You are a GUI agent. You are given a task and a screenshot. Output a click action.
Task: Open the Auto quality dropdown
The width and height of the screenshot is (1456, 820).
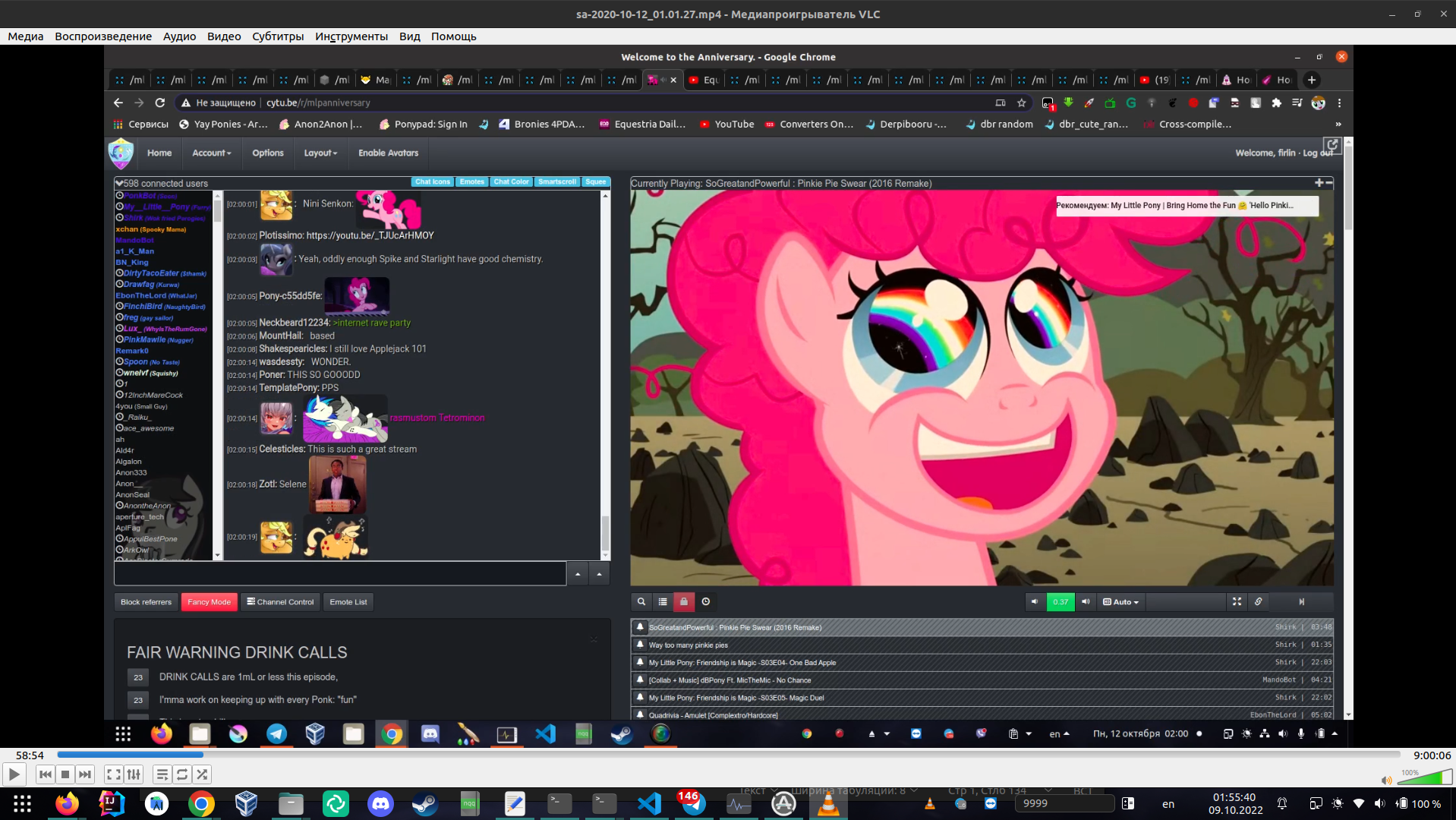point(1120,601)
